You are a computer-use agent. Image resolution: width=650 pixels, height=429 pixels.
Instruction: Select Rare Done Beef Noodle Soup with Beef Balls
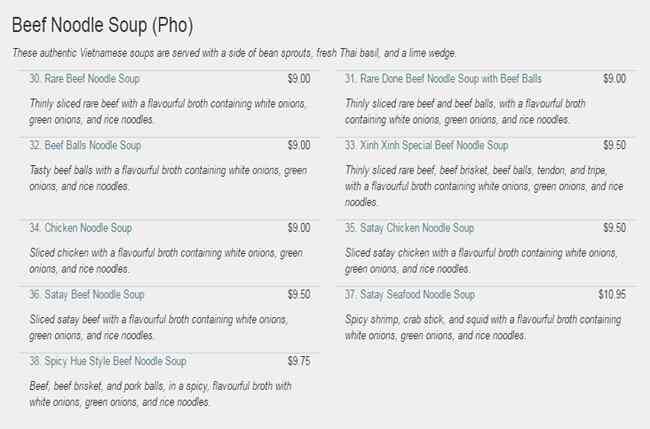pos(444,78)
